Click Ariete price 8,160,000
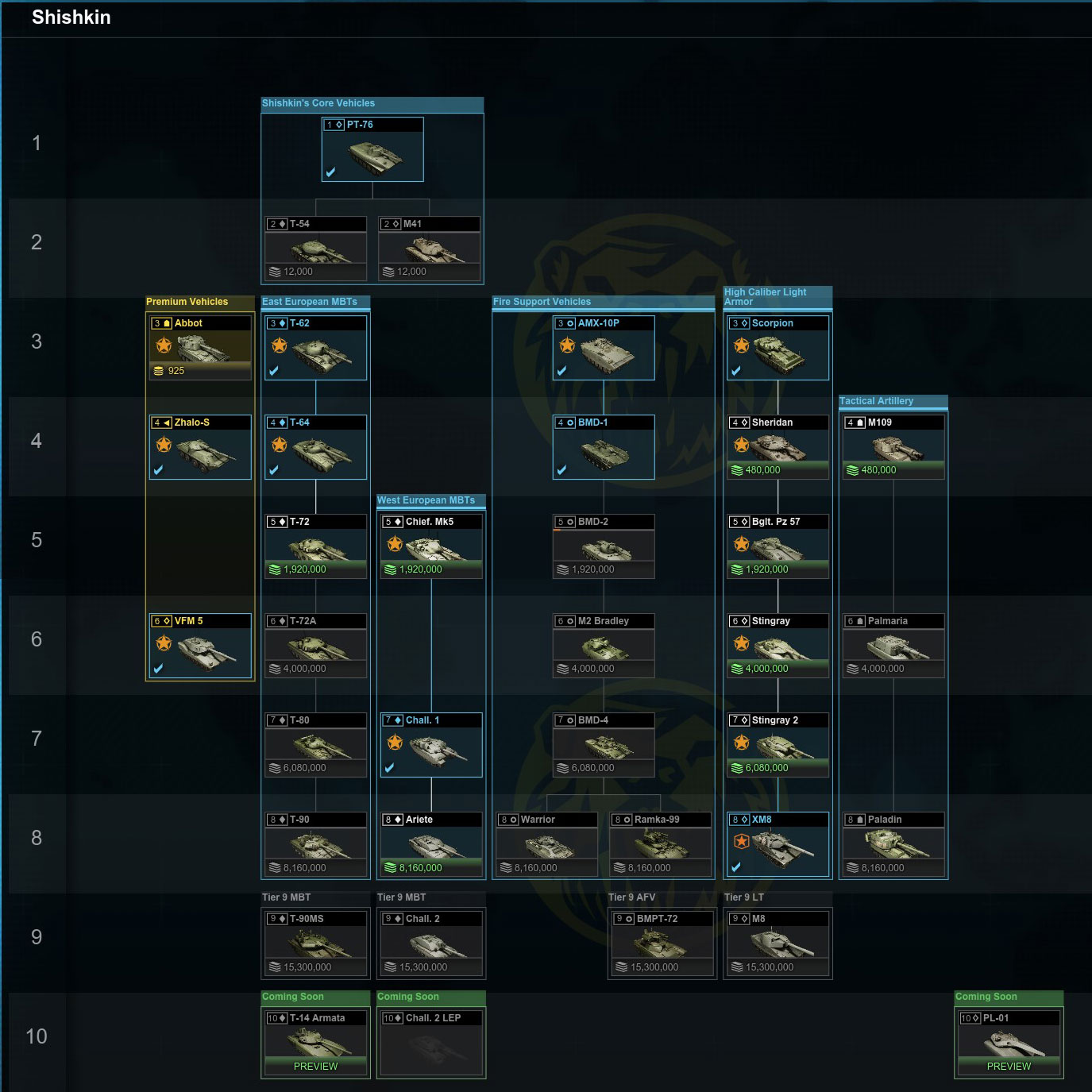This screenshot has width=1092, height=1092. click(414, 868)
